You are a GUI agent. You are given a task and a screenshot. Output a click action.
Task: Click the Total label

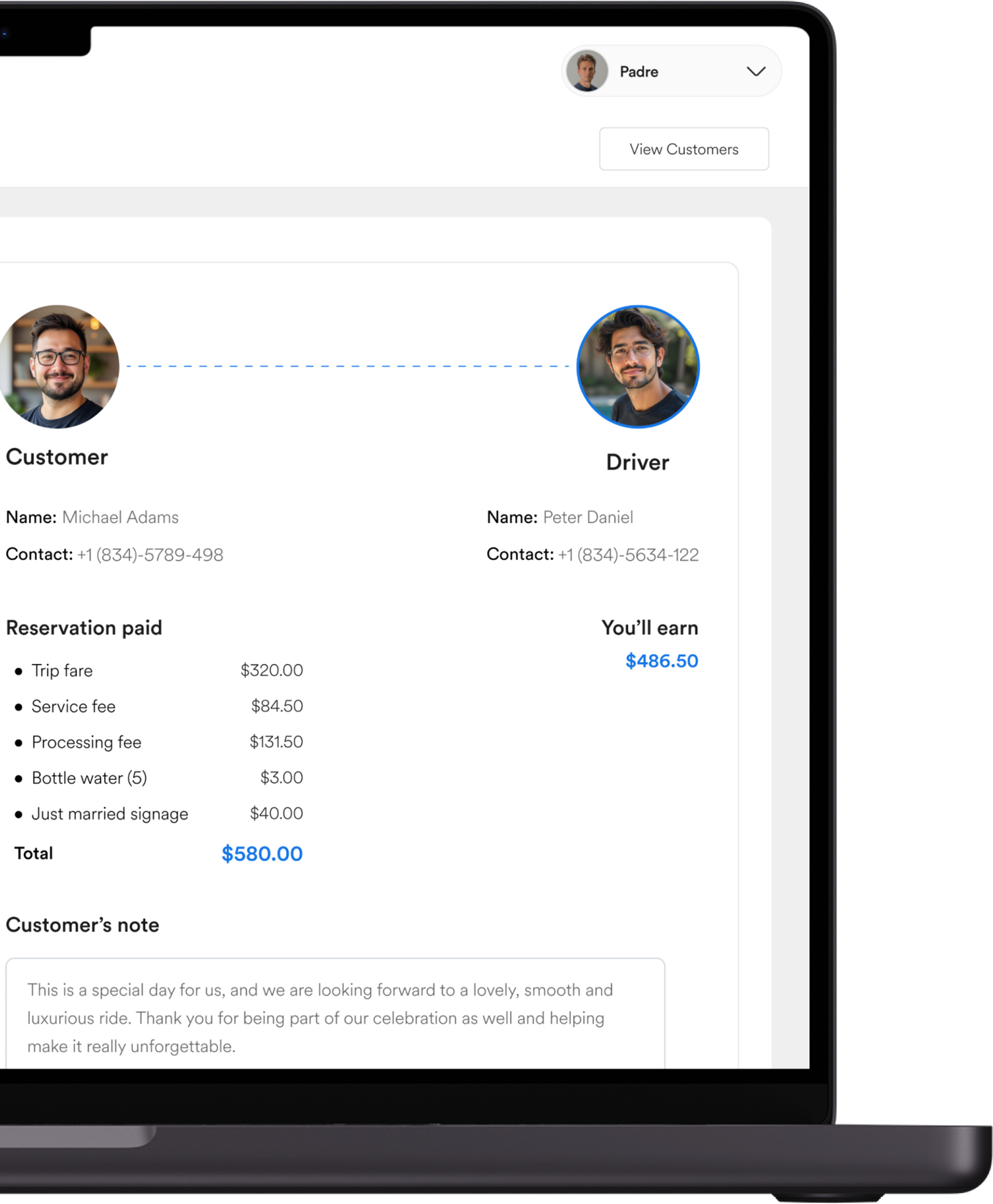(x=34, y=853)
